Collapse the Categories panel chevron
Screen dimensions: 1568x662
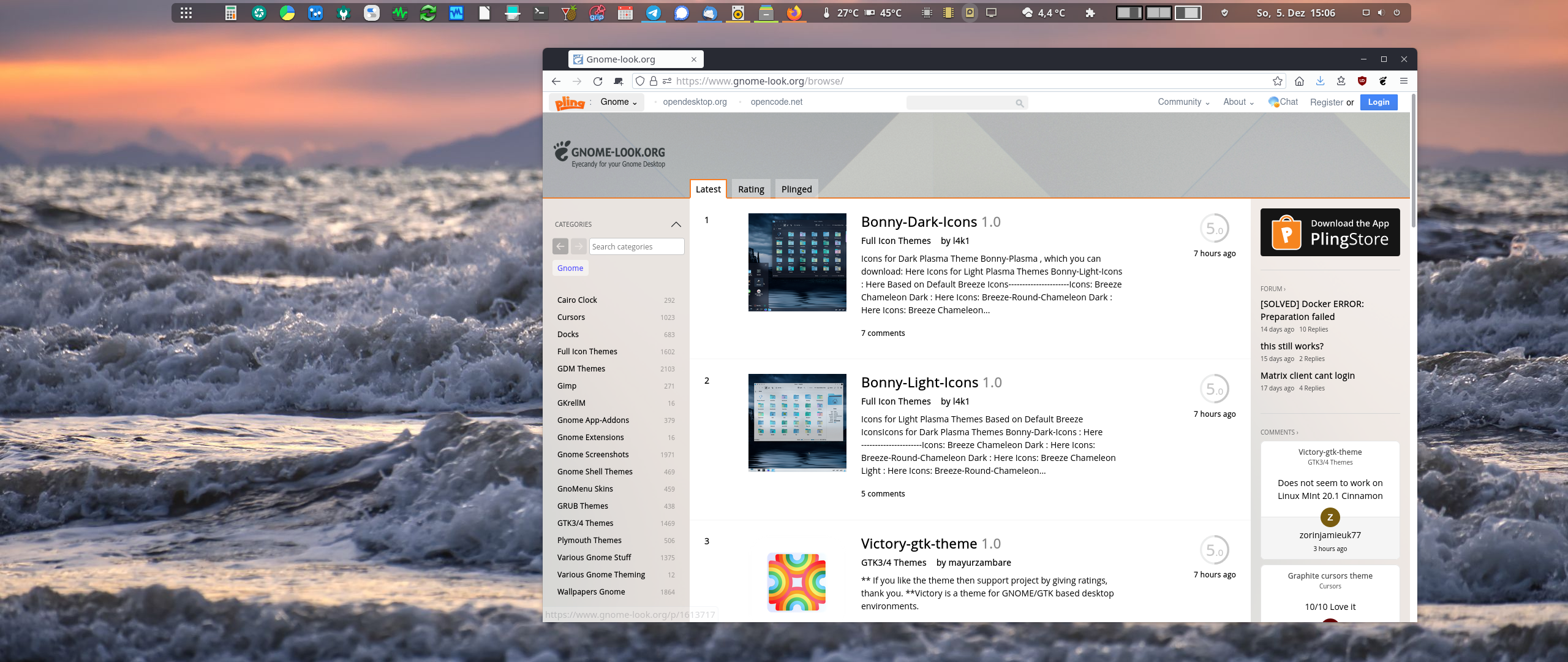coord(676,224)
